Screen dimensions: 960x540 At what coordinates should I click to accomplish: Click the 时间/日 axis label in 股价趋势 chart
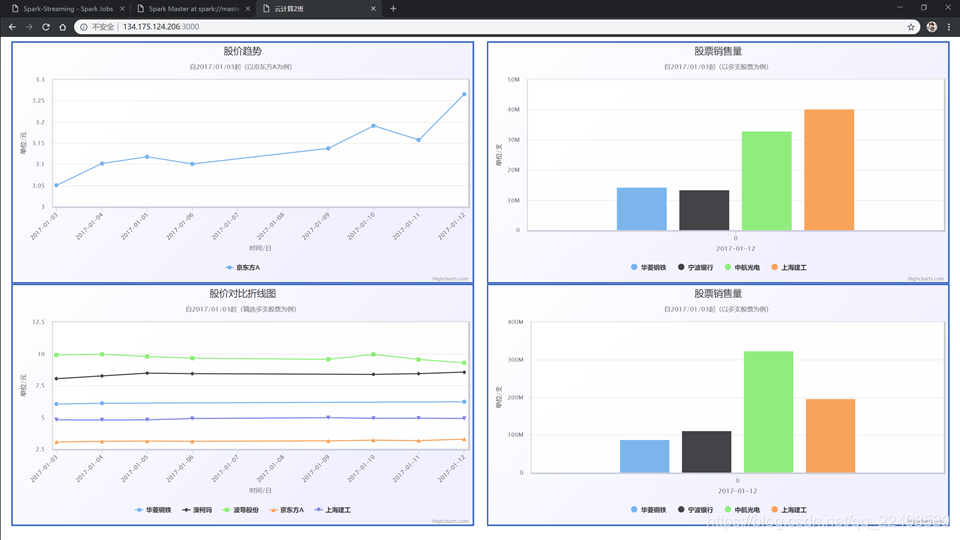(260, 248)
